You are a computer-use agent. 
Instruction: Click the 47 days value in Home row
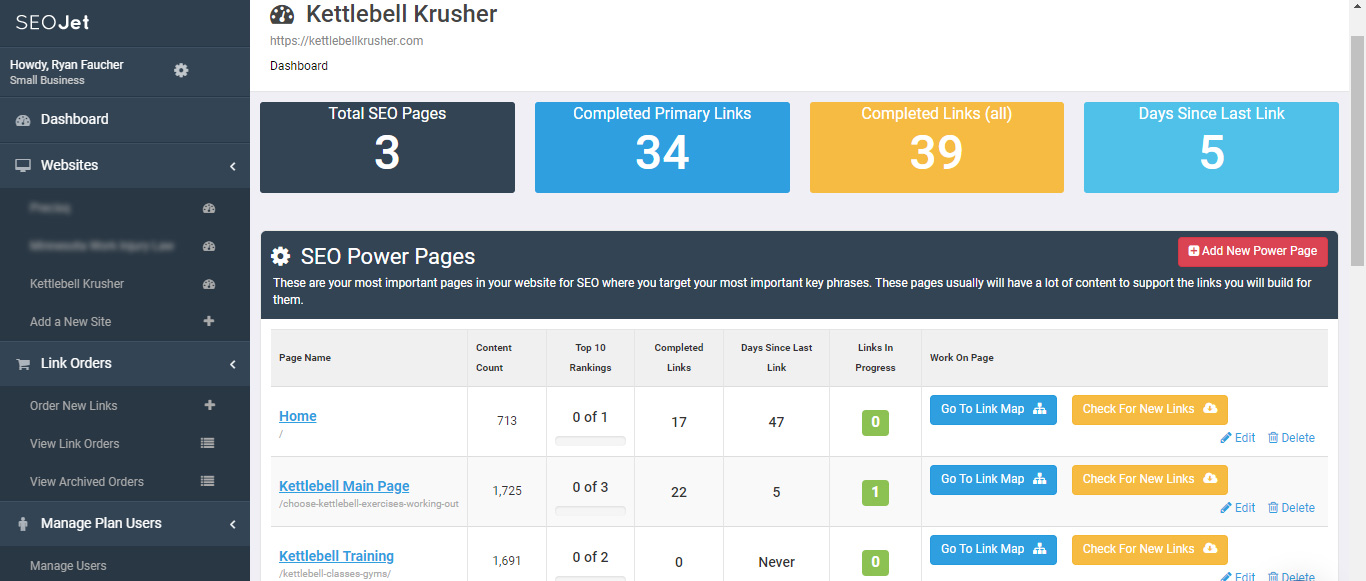click(776, 422)
